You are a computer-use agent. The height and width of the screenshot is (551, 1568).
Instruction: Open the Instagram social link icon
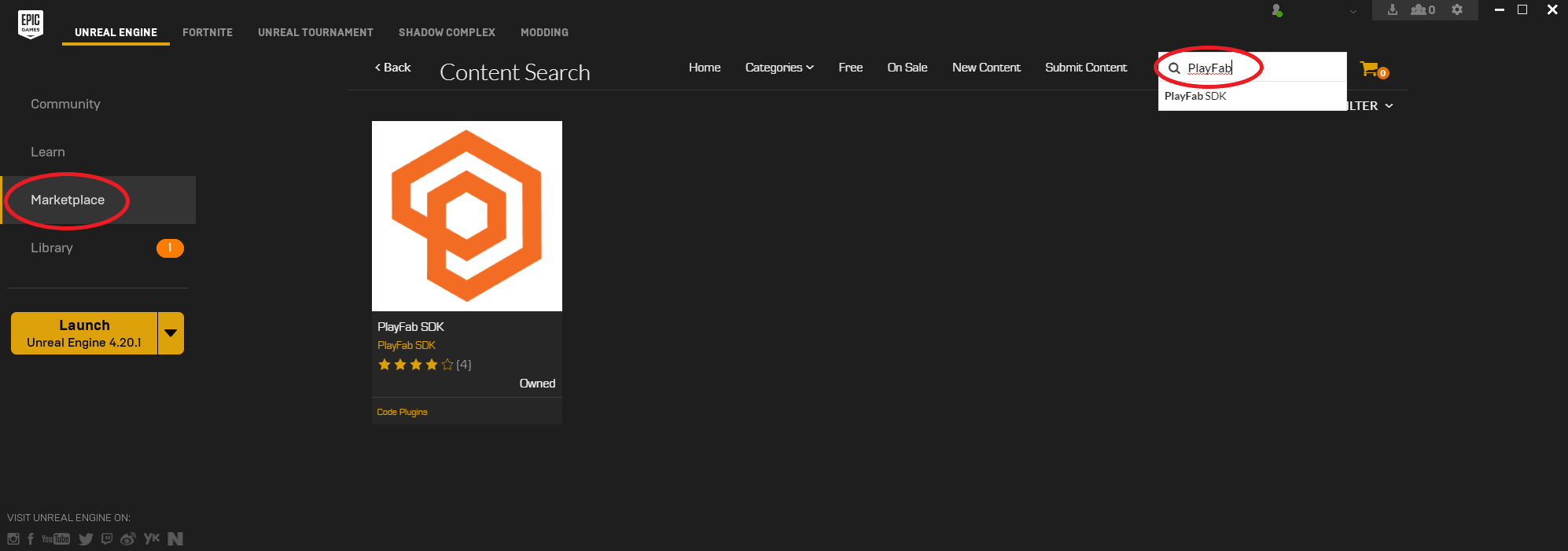13,538
